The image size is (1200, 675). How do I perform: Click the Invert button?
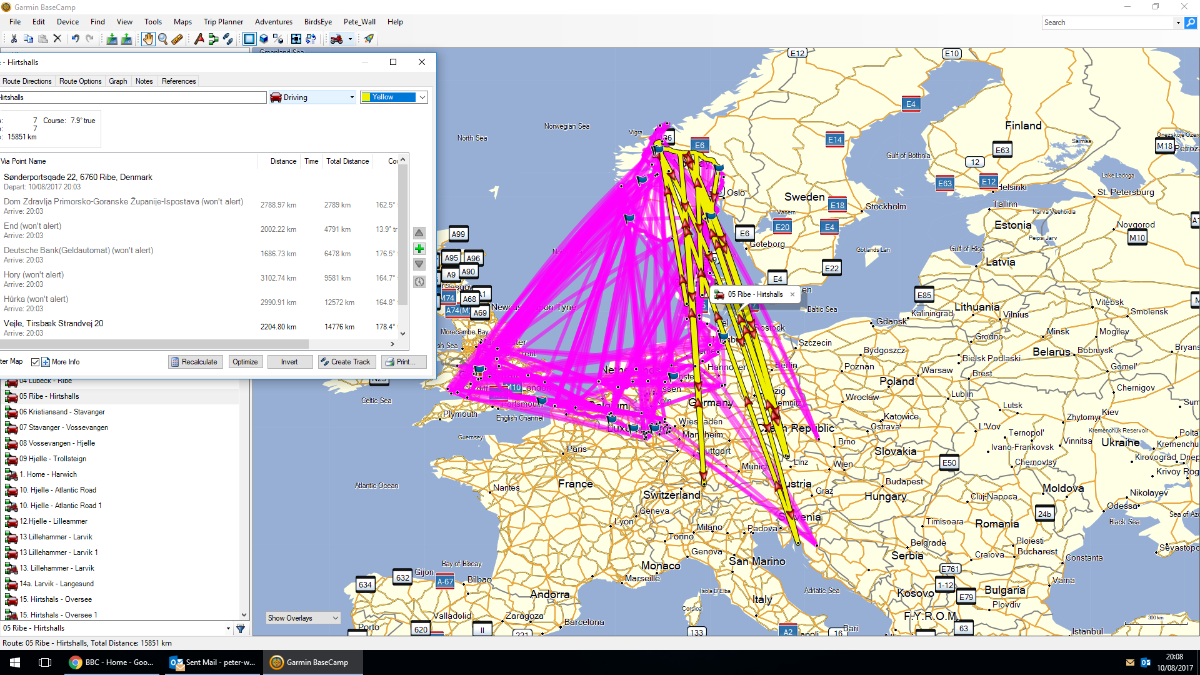290,362
